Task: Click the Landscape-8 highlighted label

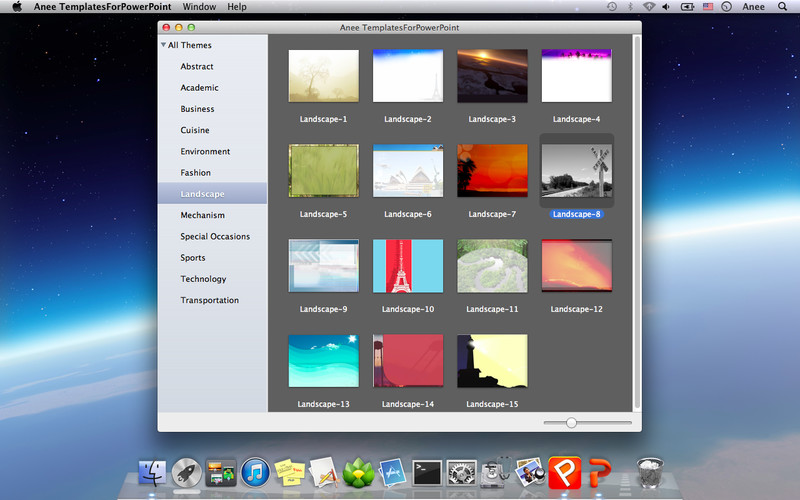Action: [x=577, y=214]
